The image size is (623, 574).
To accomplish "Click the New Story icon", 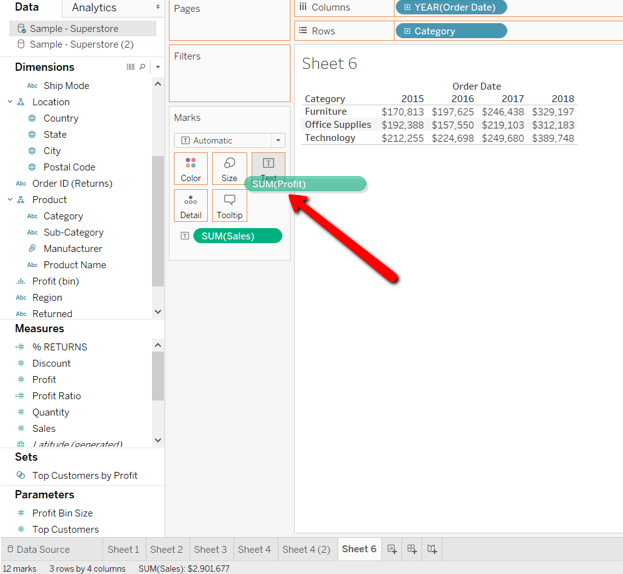I will pyautogui.click(x=432, y=549).
